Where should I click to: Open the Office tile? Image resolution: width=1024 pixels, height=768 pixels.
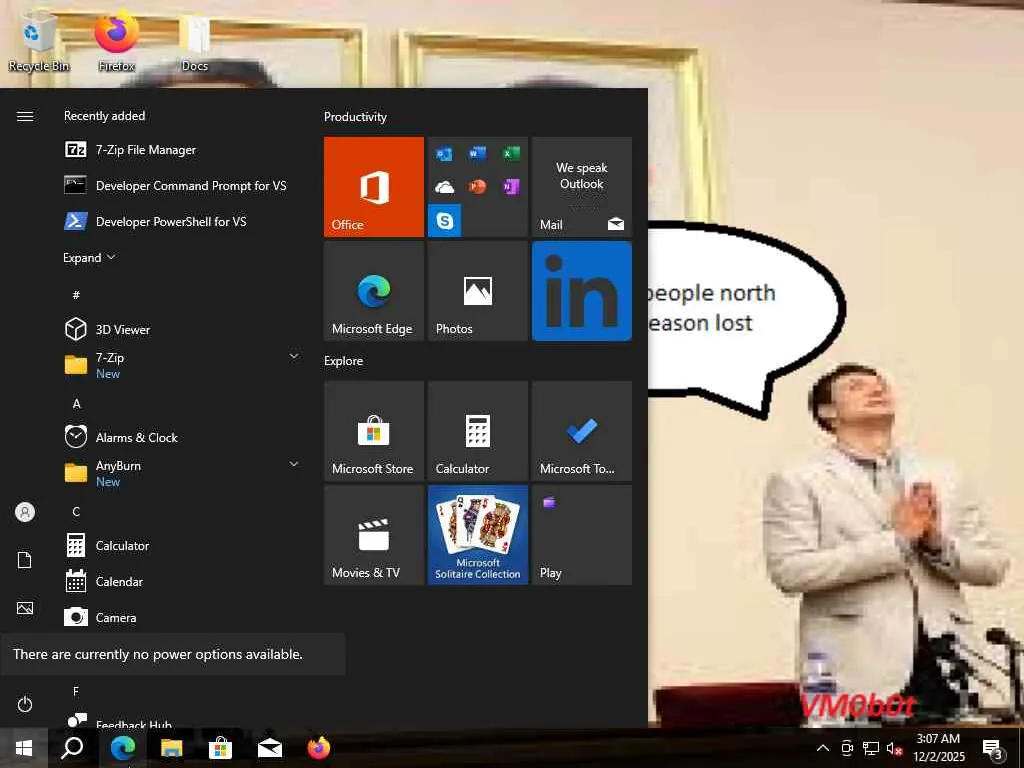pyautogui.click(x=374, y=186)
